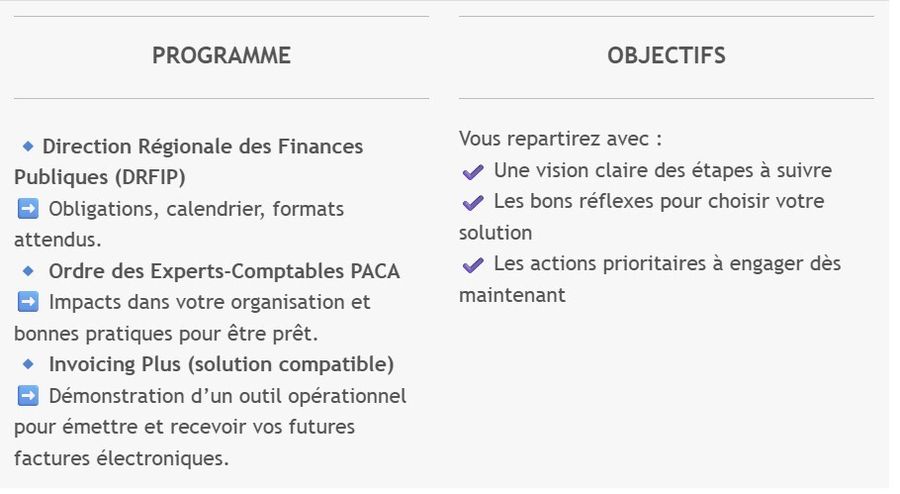The image size is (900, 494).
Task: Select the Direction Régionale des Finances Publiques title
Action: pos(202,147)
